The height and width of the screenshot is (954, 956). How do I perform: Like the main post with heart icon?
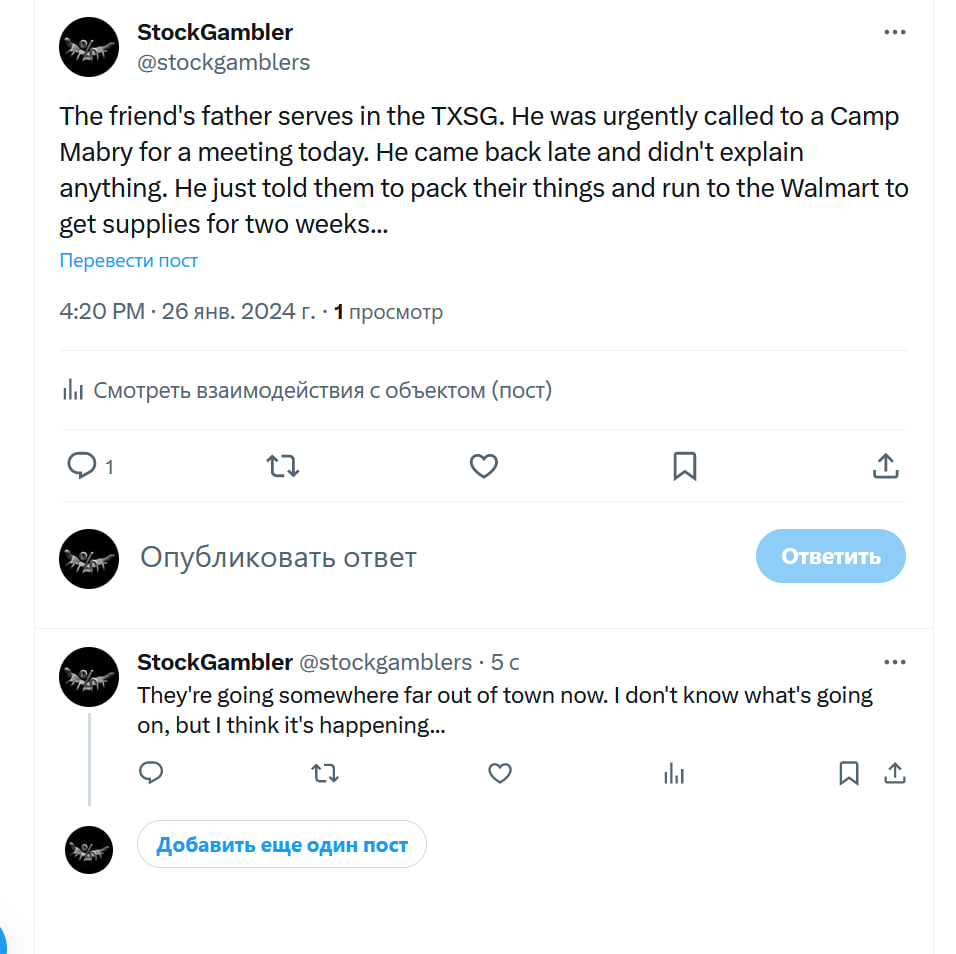click(484, 465)
